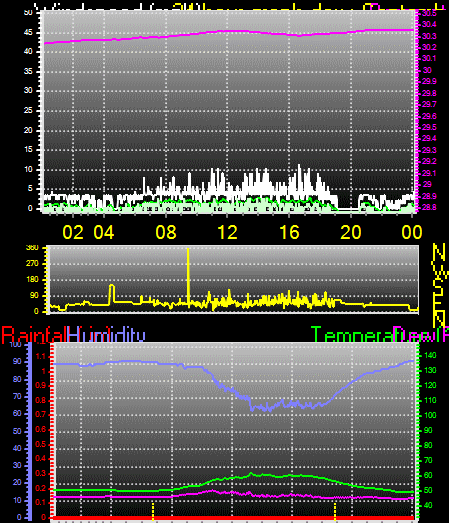Image resolution: width=449 pixels, height=523 pixels.
Task: Click the magenta Dew Point legend label
Action: pos(421,335)
